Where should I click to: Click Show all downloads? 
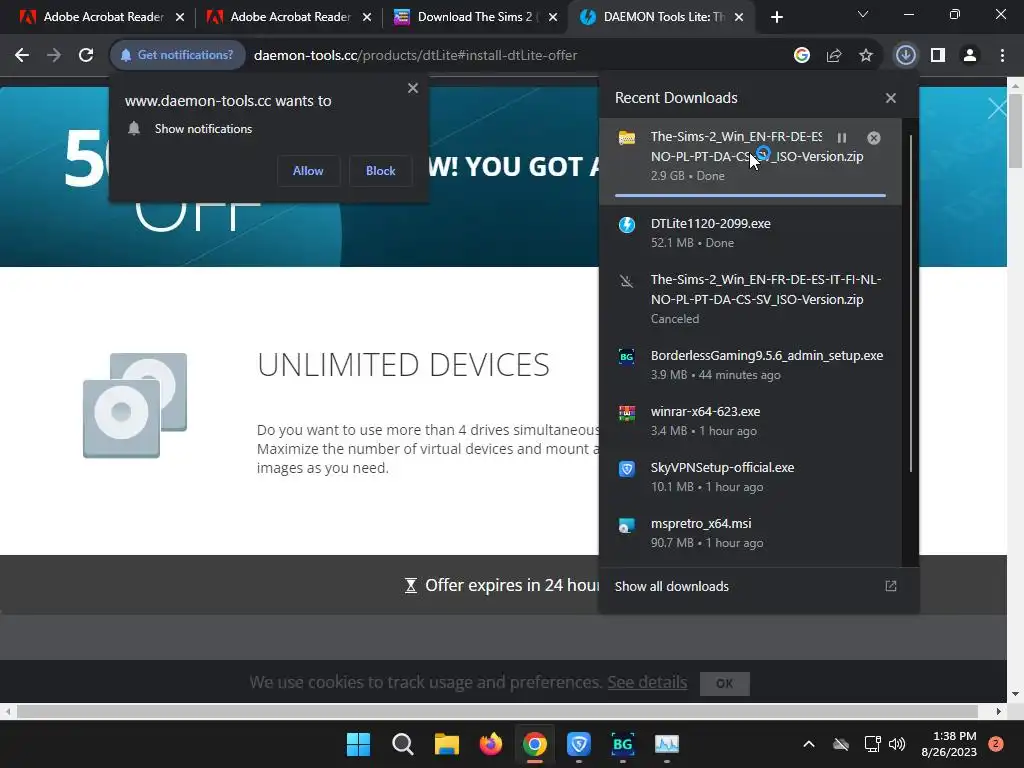[758, 586]
